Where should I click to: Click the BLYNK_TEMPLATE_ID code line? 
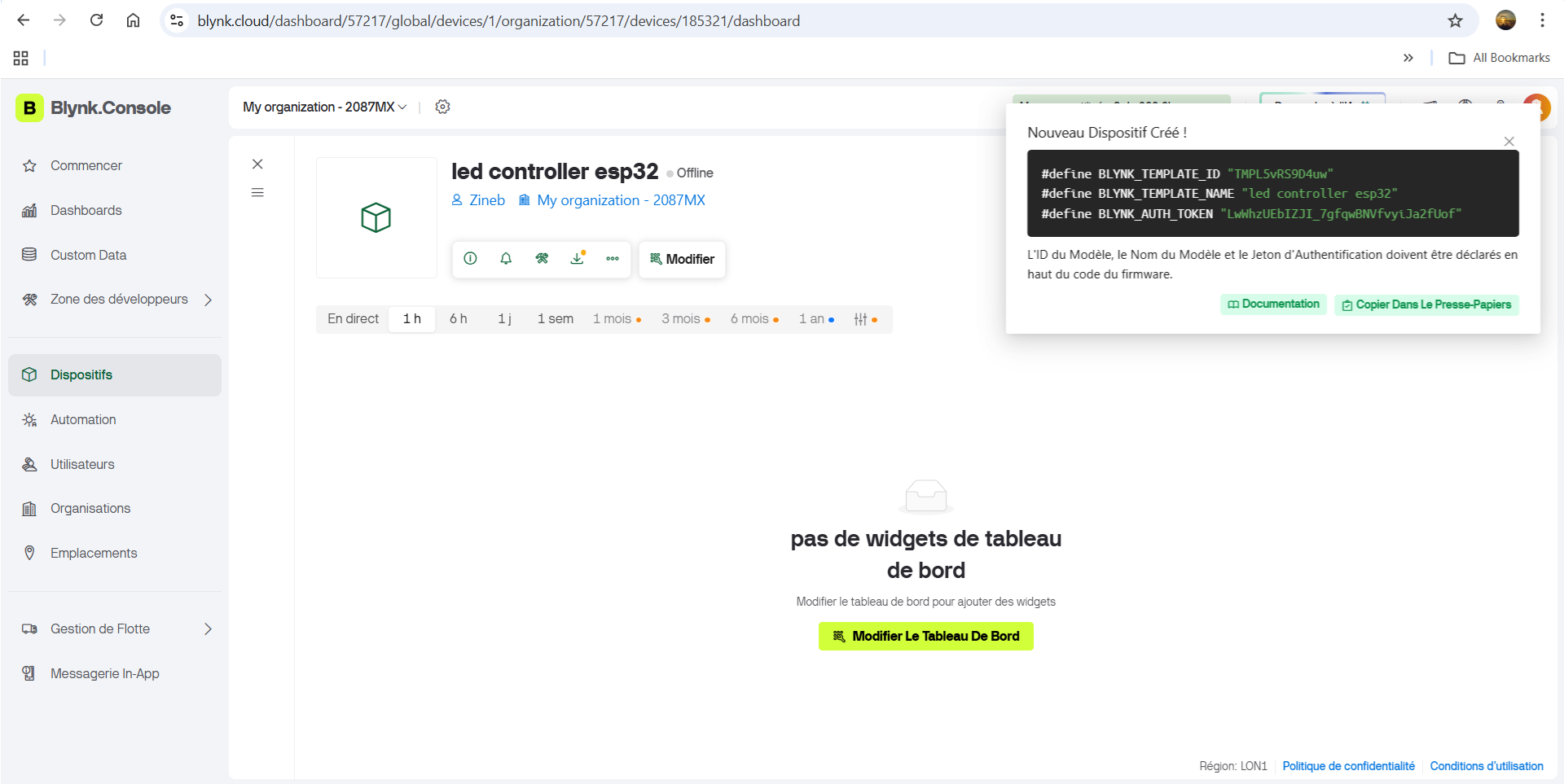pos(1187,173)
